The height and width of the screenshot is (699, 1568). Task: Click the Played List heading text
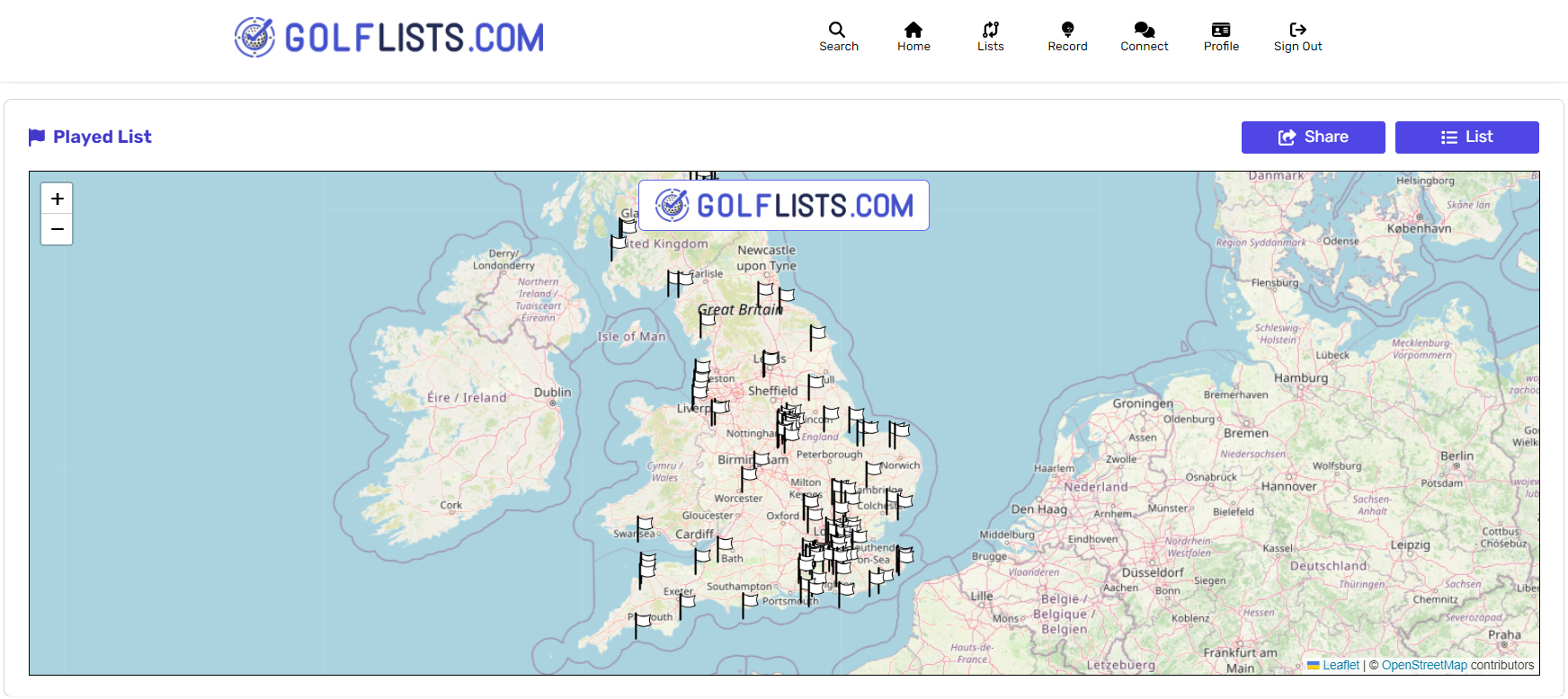(102, 137)
